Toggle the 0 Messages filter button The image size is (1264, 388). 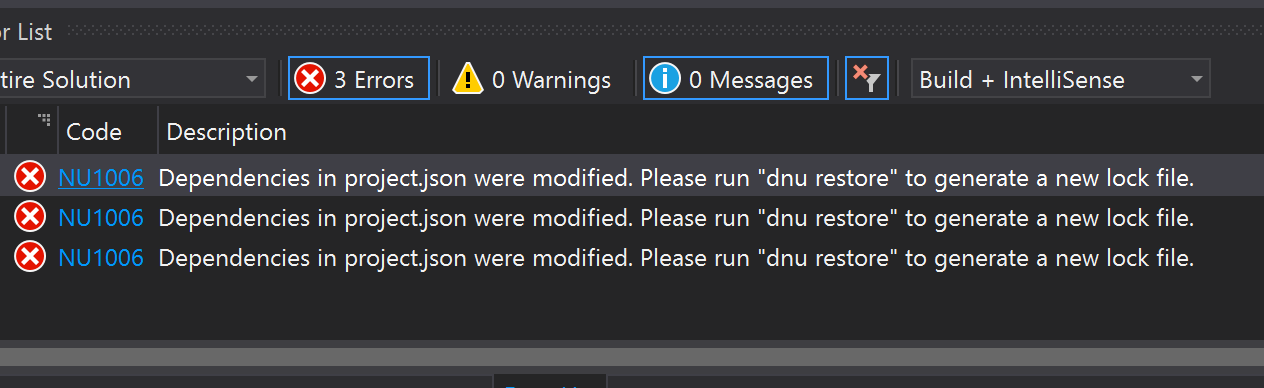[x=735, y=79]
